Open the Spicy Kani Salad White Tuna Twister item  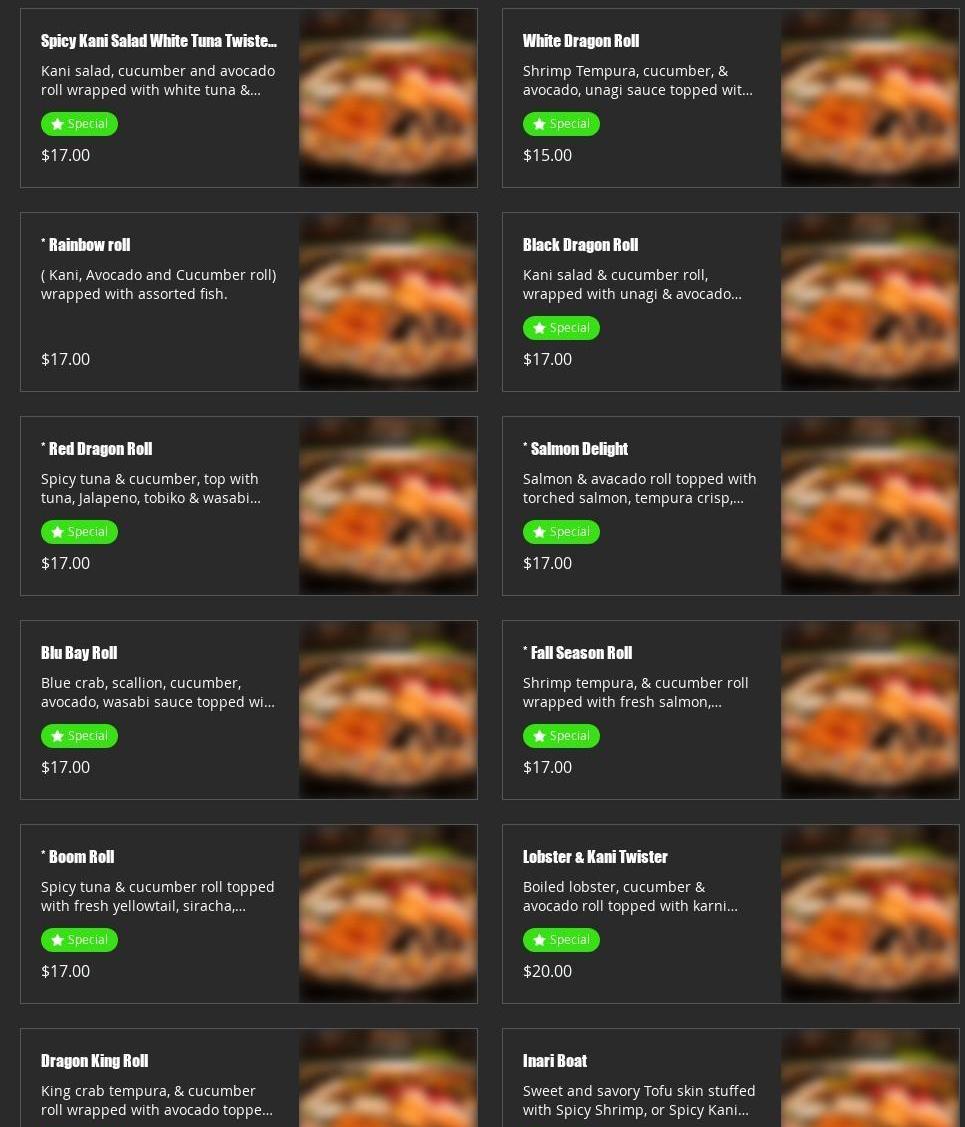point(249,98)
